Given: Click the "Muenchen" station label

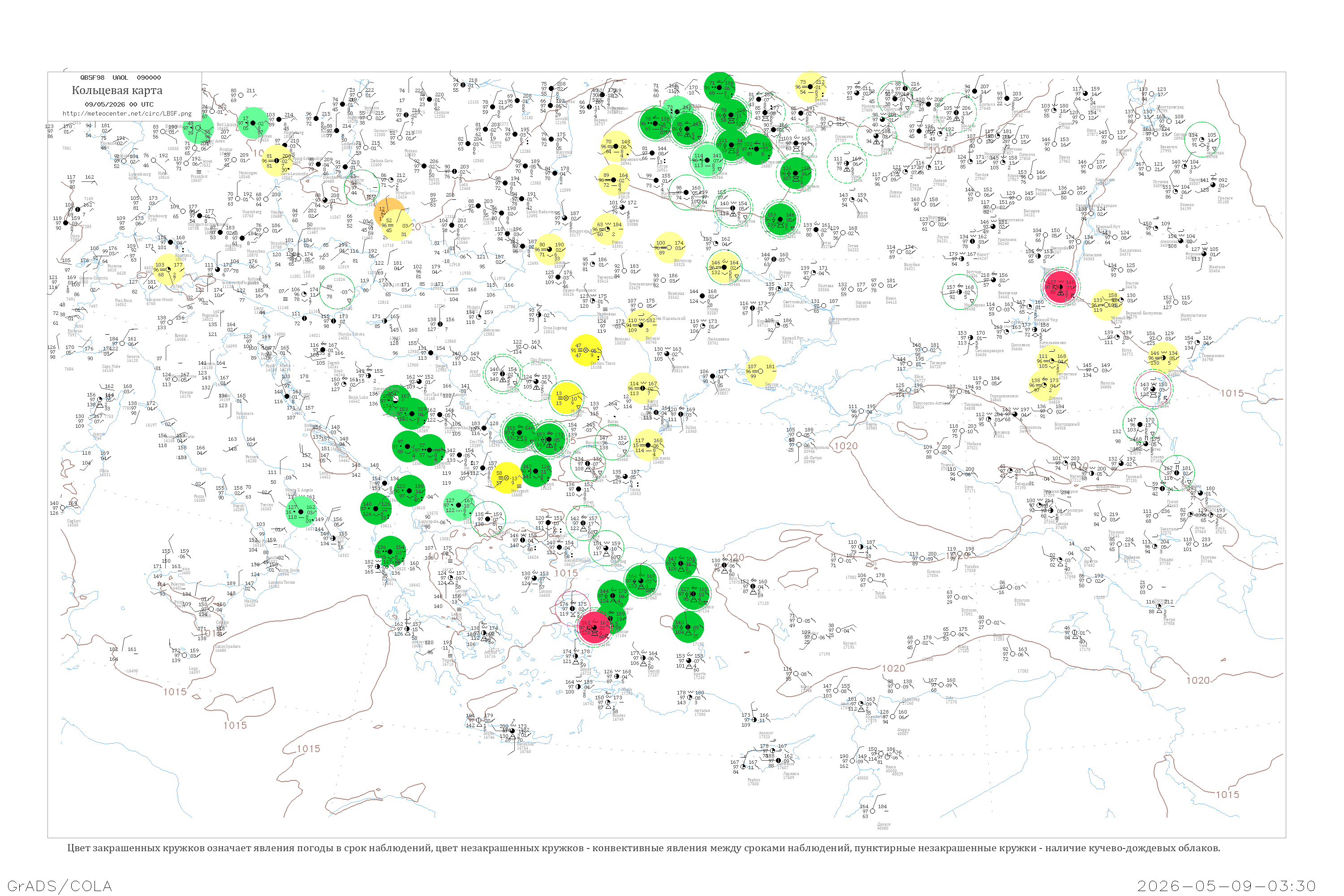Looking at the screenshot, I should tap(256, 251).
